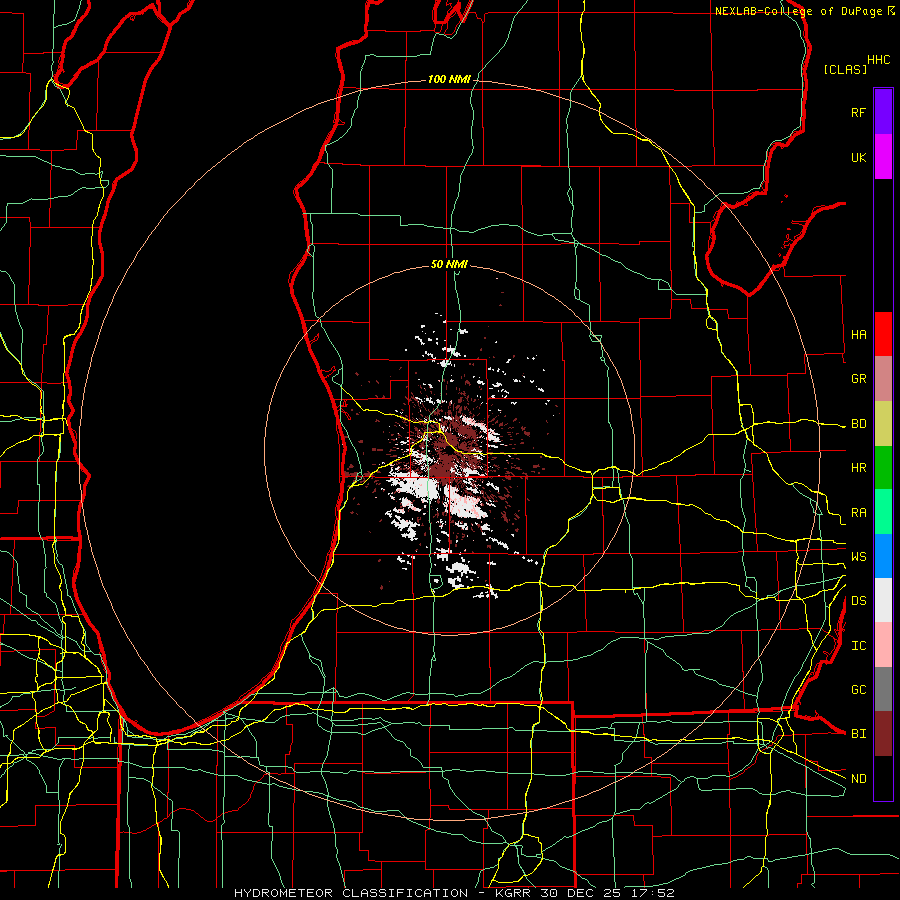Click the GC gray legend color swatch

point(883,689)
